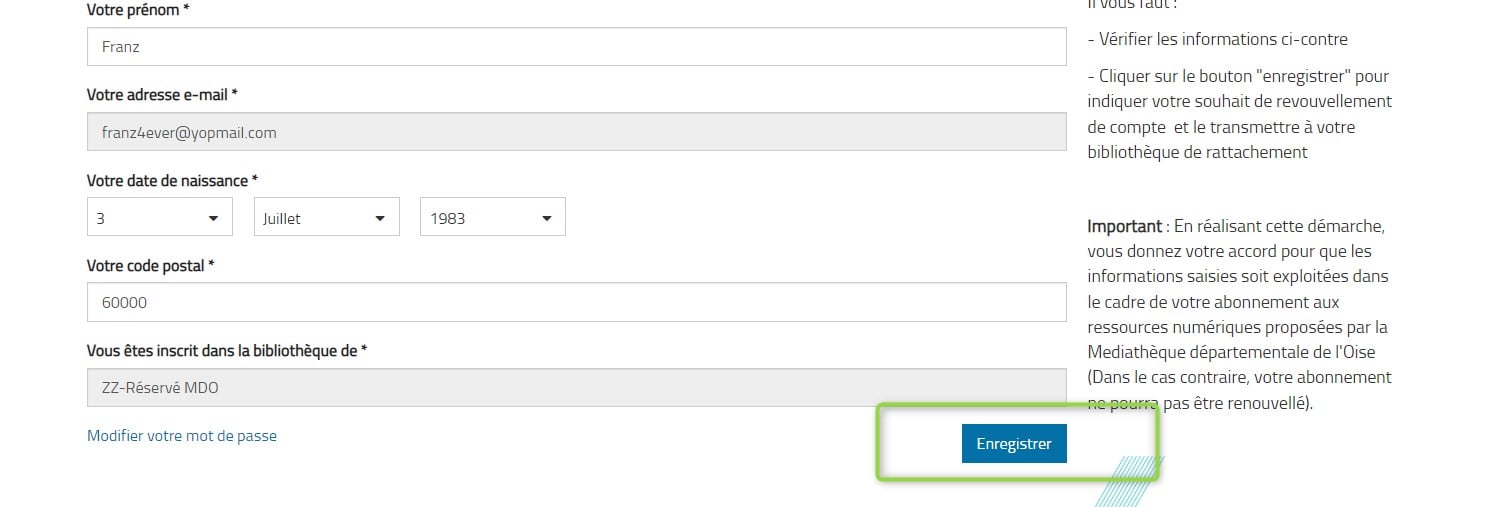Click the Votre code postal label

point(151,266)
